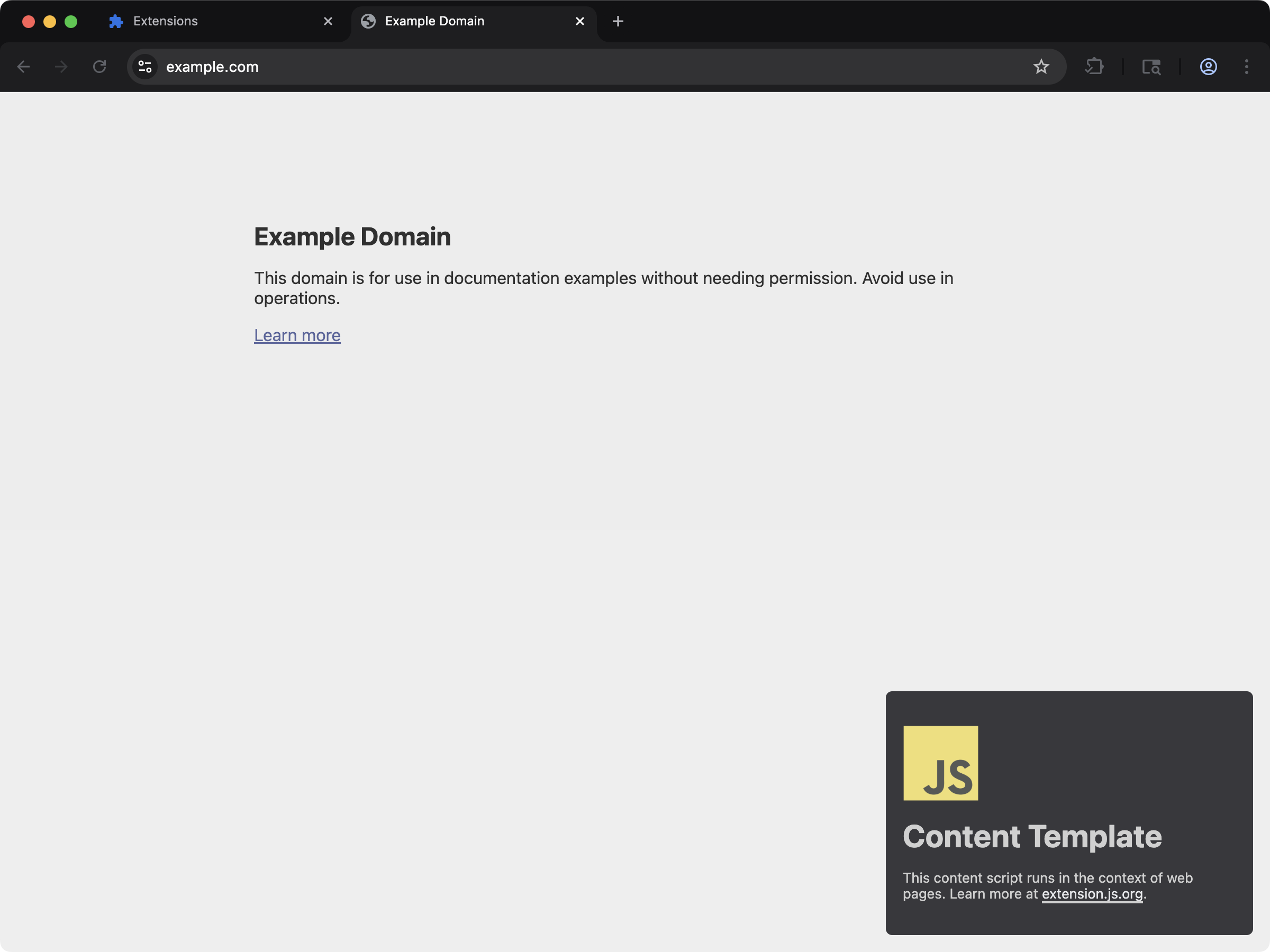Open the extension.js.org link
Image resolution: width=1270 pixels, height=952 pixels.
pos(1092,893)
